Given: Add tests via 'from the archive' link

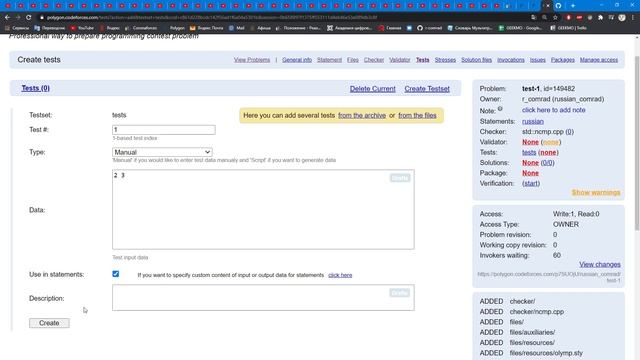Looking at the screenshot, I should click(x=362, y=116).
